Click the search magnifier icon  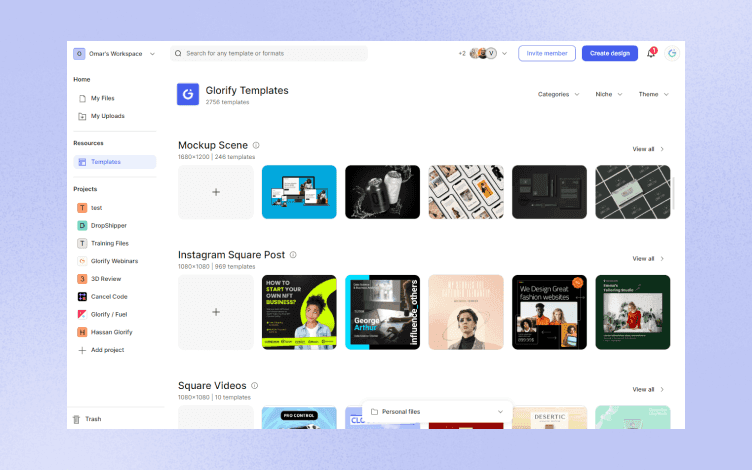(x=178, y=53)
